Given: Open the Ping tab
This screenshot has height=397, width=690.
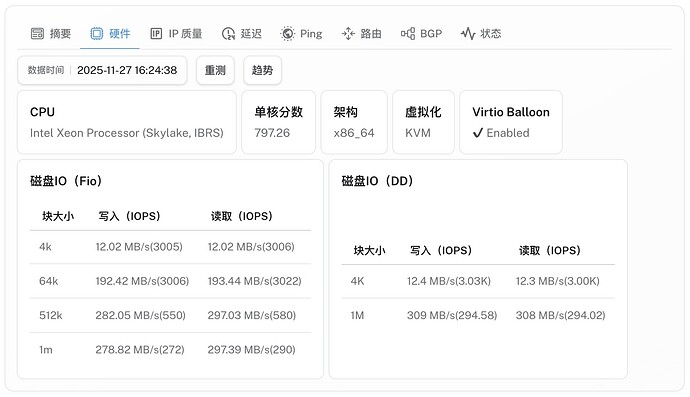Looking at the screenshot, I should 301,33.
